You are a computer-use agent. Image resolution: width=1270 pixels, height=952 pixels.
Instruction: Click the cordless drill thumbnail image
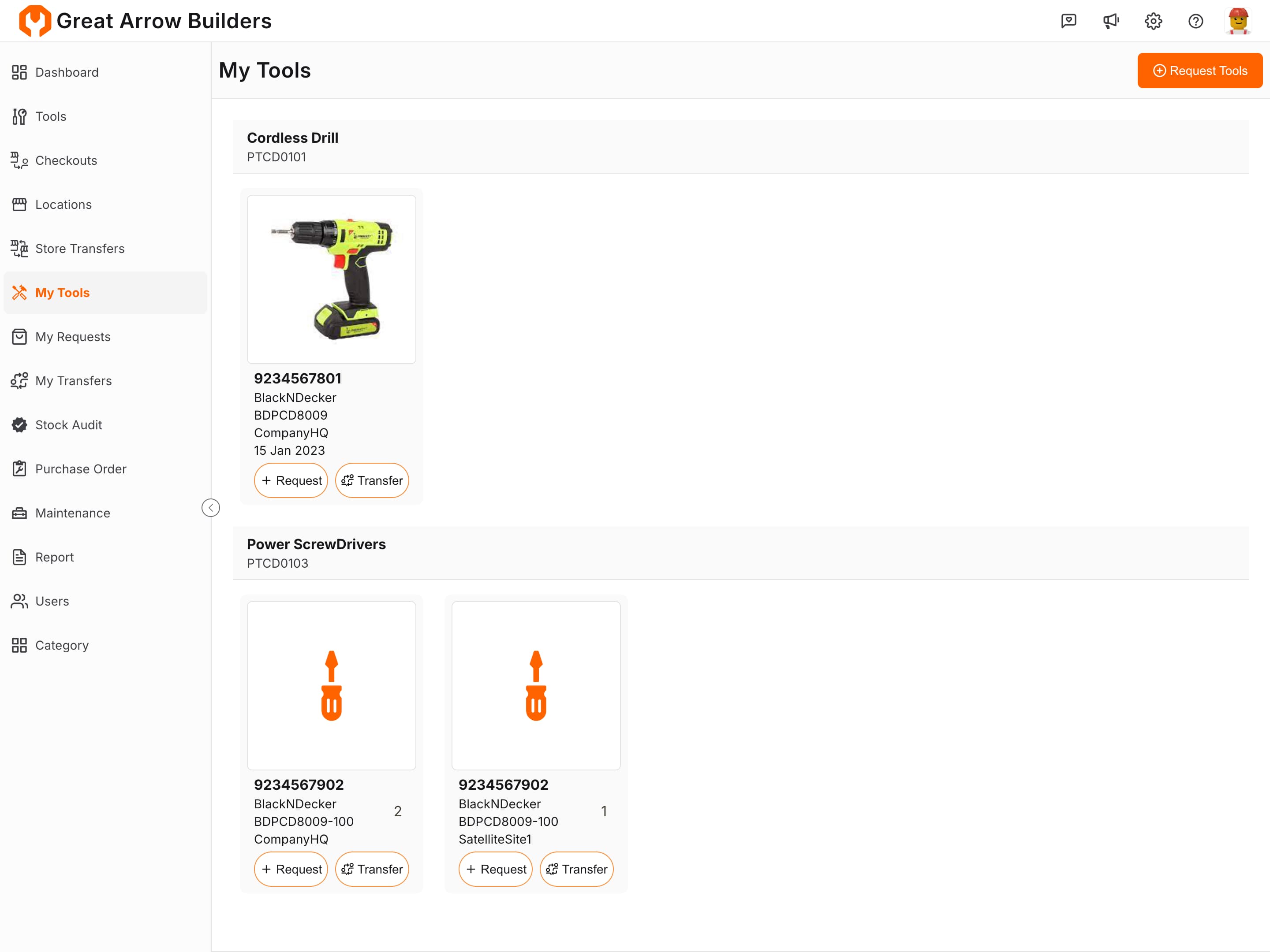(x=331, y=279)
